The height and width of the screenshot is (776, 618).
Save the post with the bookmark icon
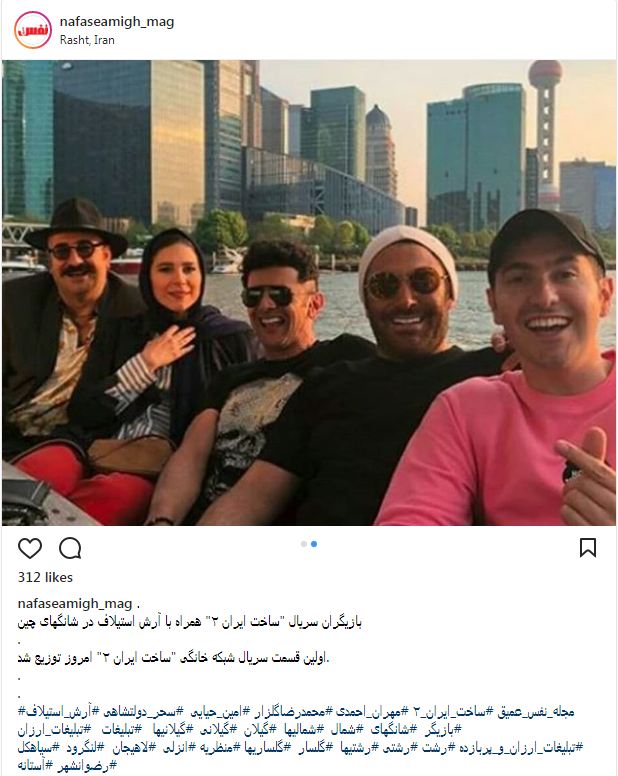[x=588, y=548]
